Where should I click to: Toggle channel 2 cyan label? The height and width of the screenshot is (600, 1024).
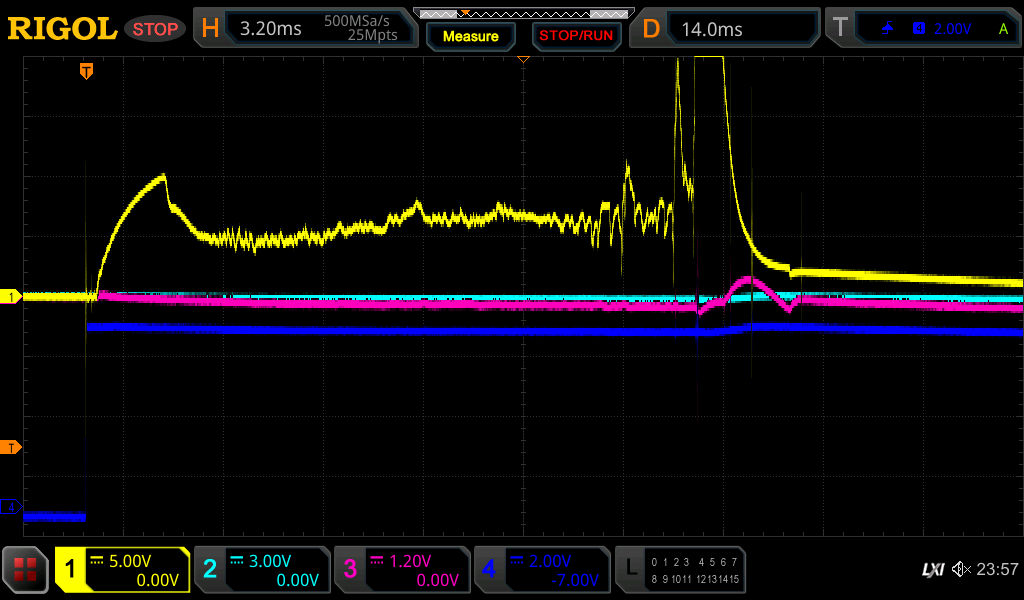click(210, 570)
